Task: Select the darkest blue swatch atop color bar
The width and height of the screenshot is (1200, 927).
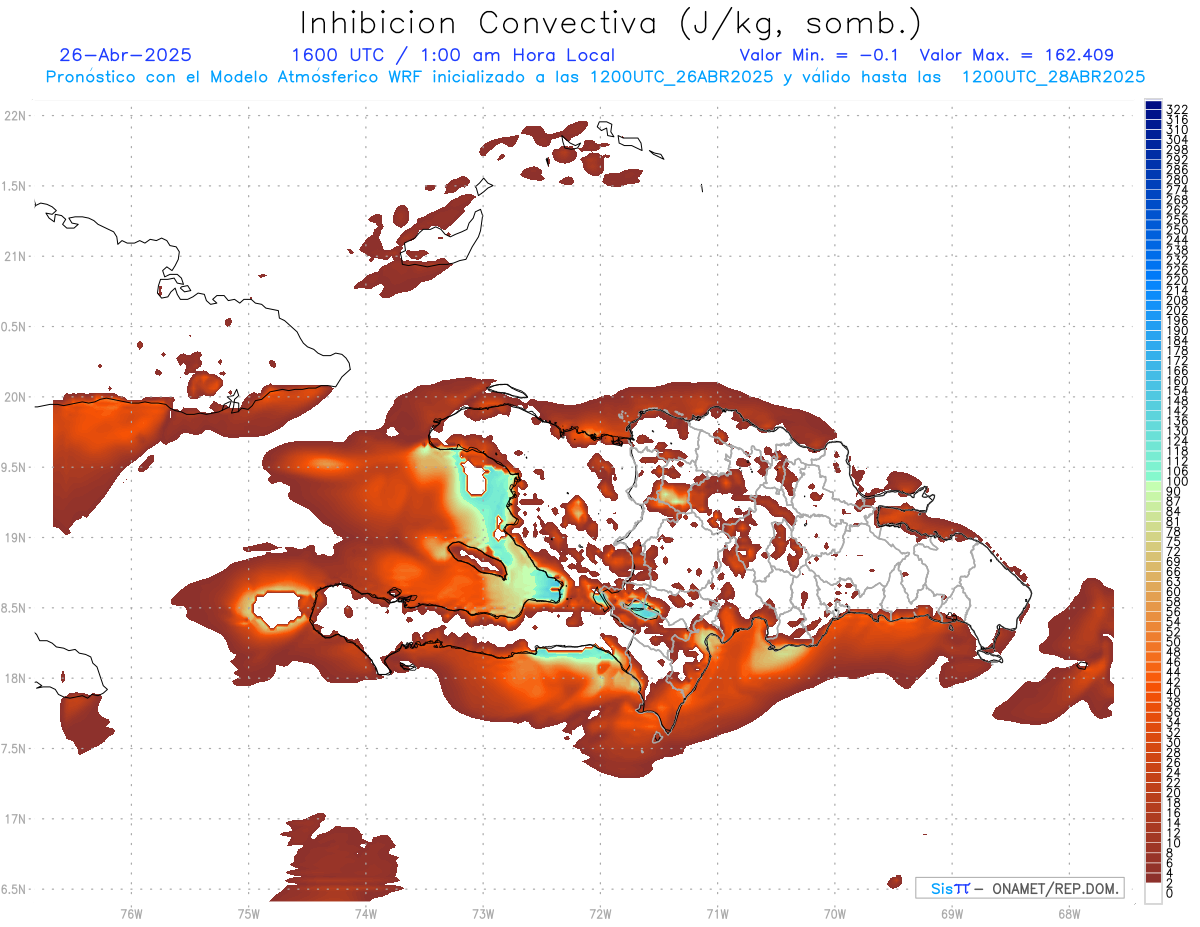Action: (x=1153, y=105)
